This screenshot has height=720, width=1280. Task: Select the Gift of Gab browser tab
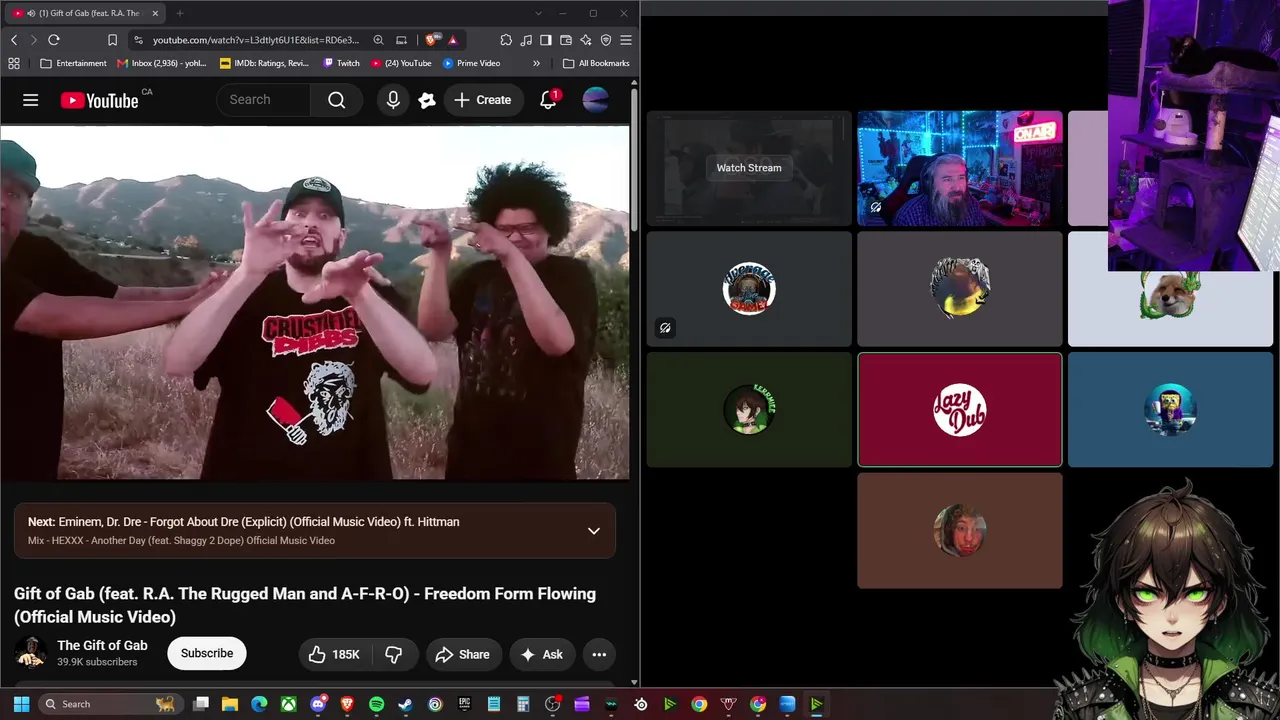point(85,13)
